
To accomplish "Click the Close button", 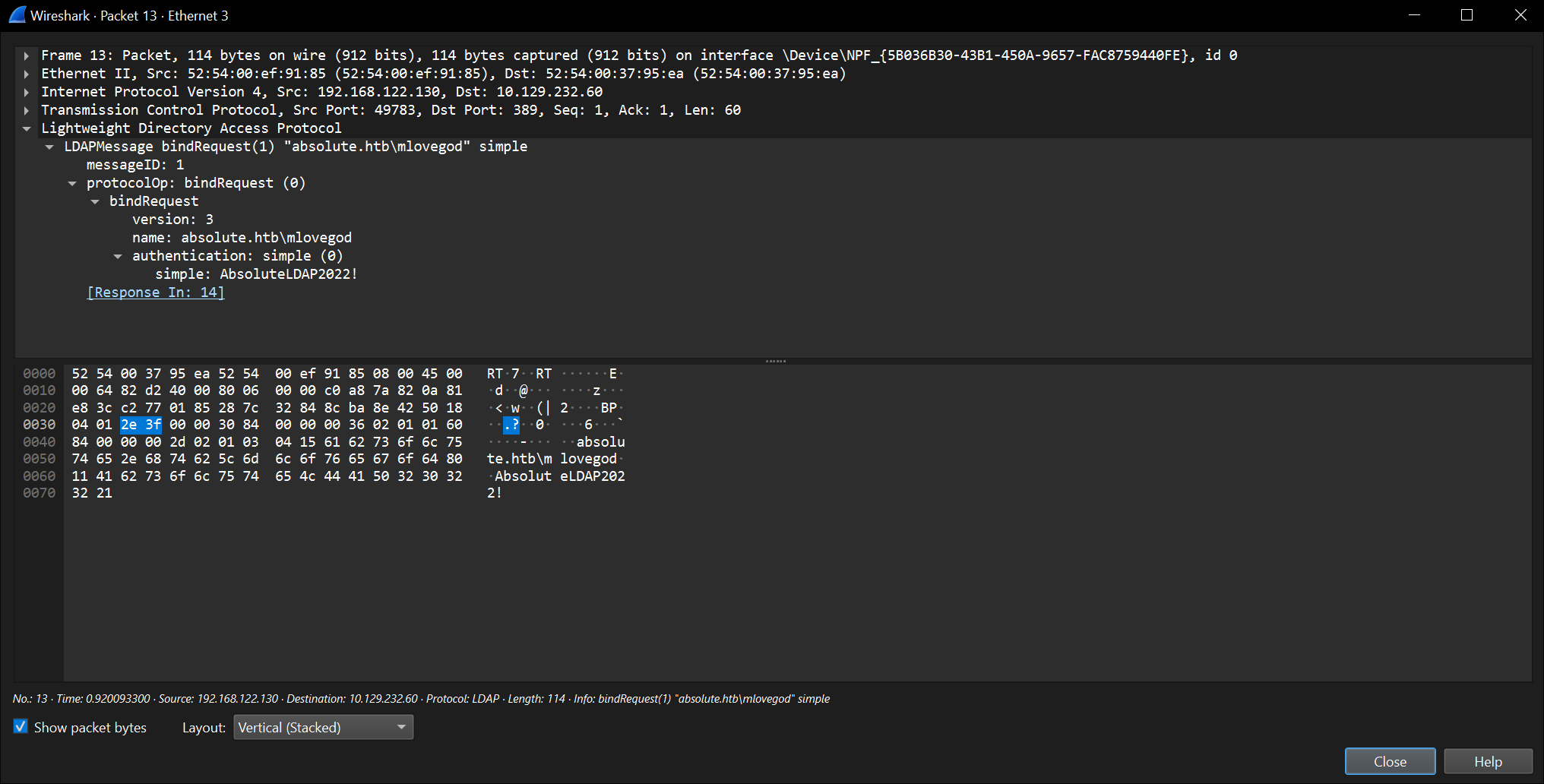I will (x=1389, y=761).
